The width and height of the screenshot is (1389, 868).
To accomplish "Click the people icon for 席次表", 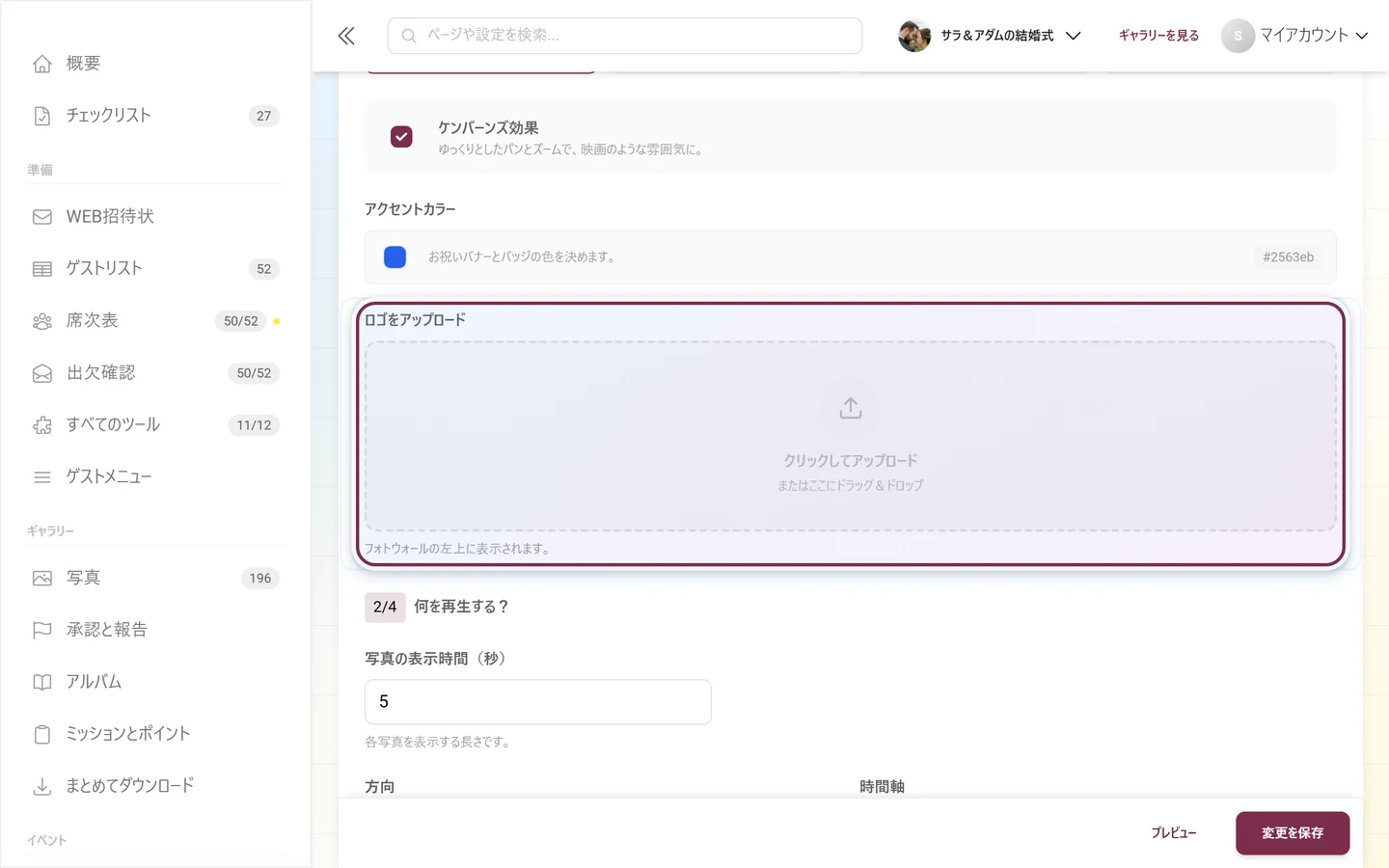I will pyautogui.click(x=42, y=321).
